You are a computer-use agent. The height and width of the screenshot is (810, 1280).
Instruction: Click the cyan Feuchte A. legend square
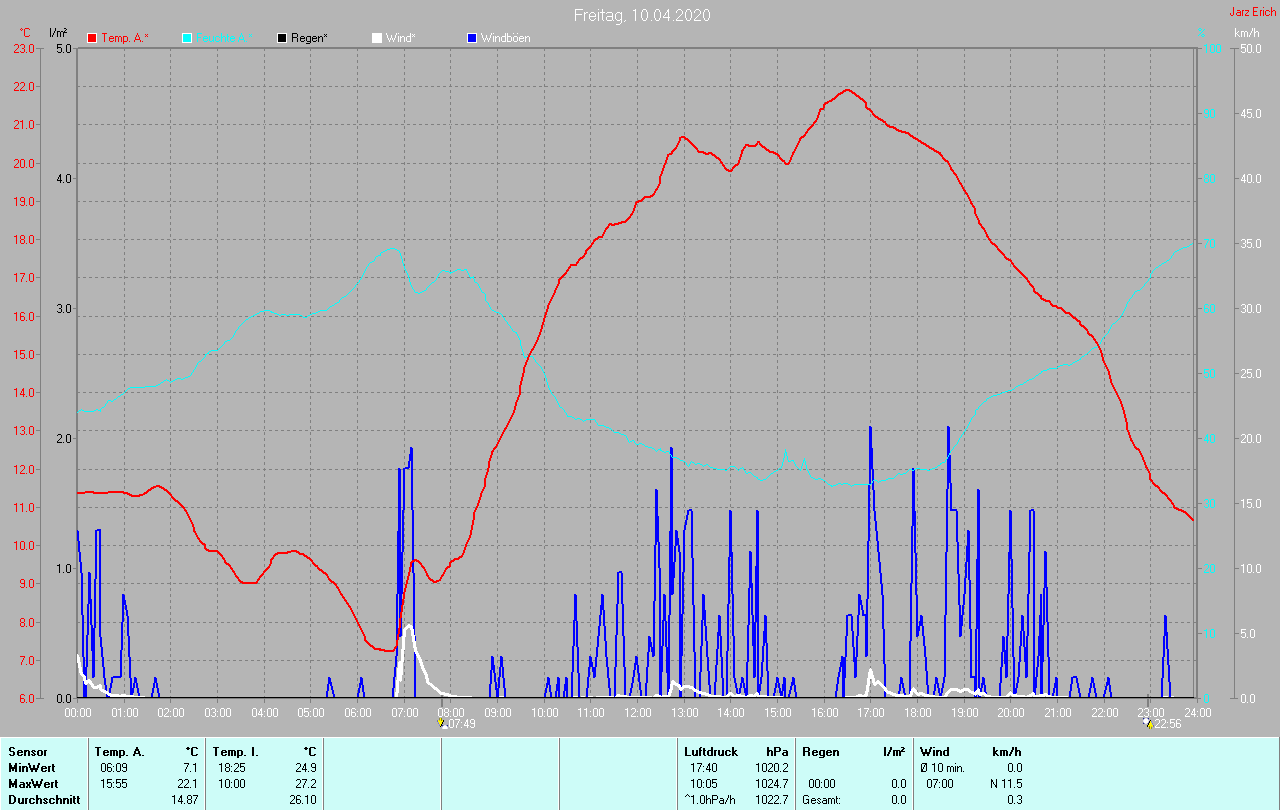[x=187, y=38]
